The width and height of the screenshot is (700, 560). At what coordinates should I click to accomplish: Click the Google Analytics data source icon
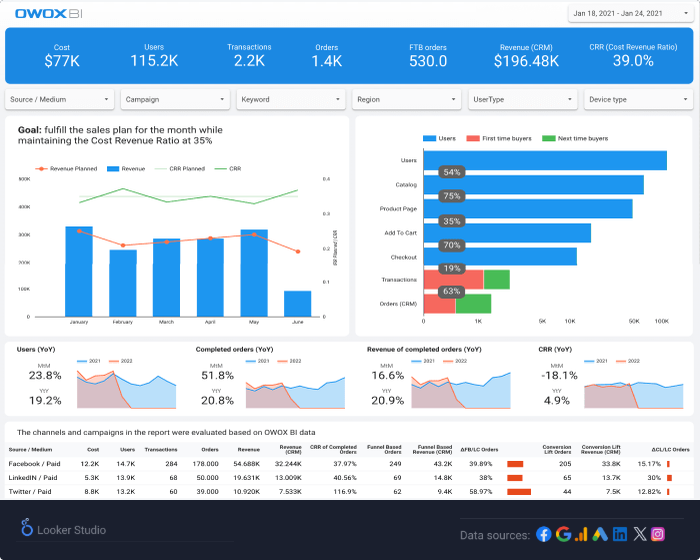pos(581,534)
